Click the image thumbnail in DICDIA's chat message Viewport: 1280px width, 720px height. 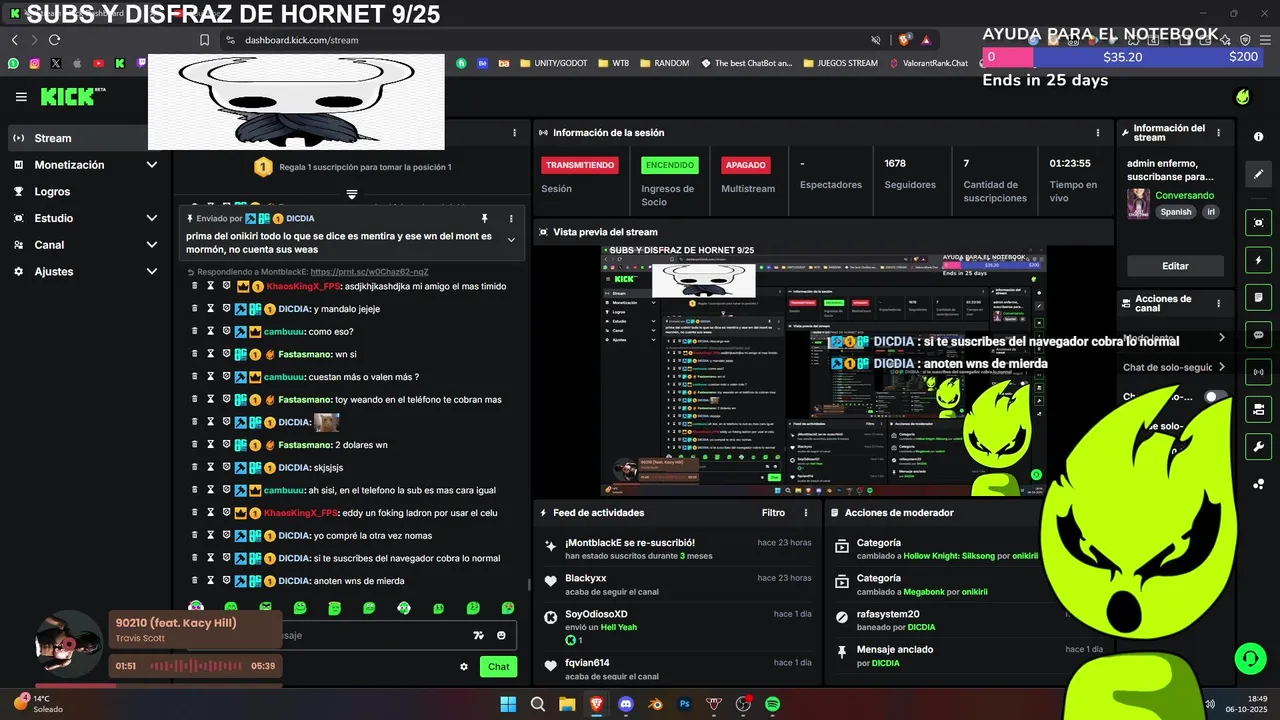coord(326,422)
